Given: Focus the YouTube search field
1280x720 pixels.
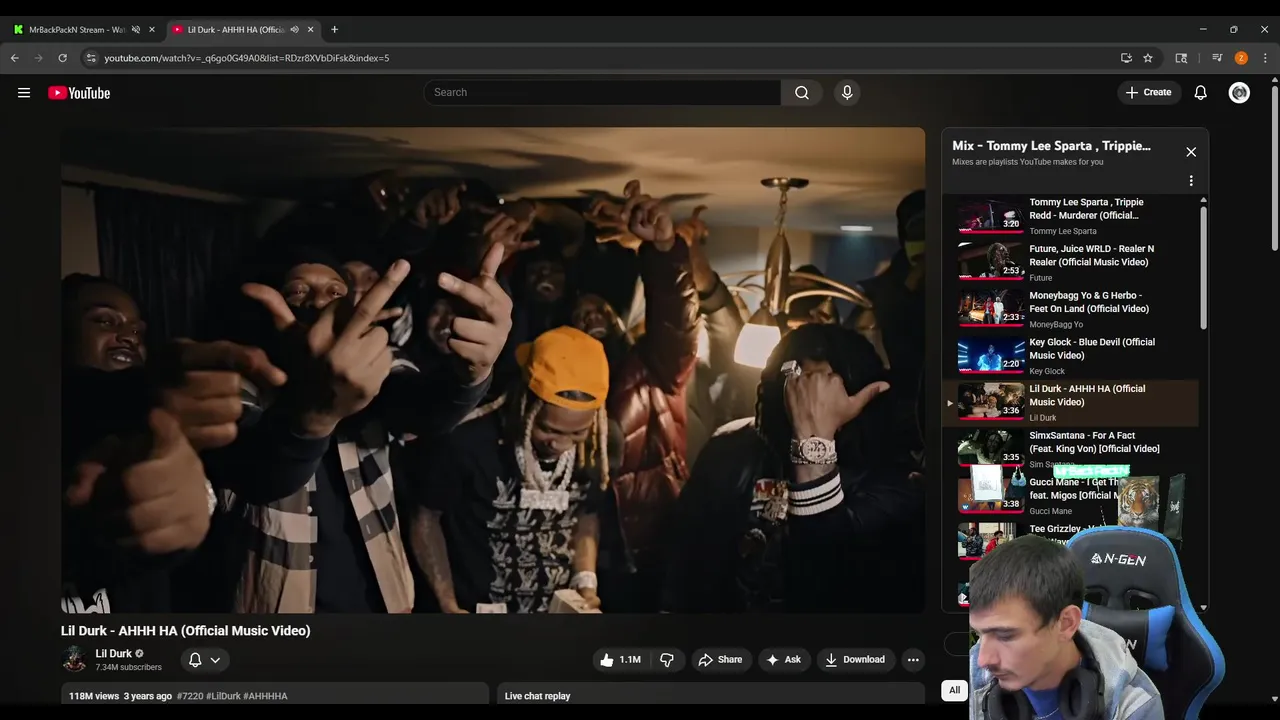Looking at the screenshot, I should point(603,92).
